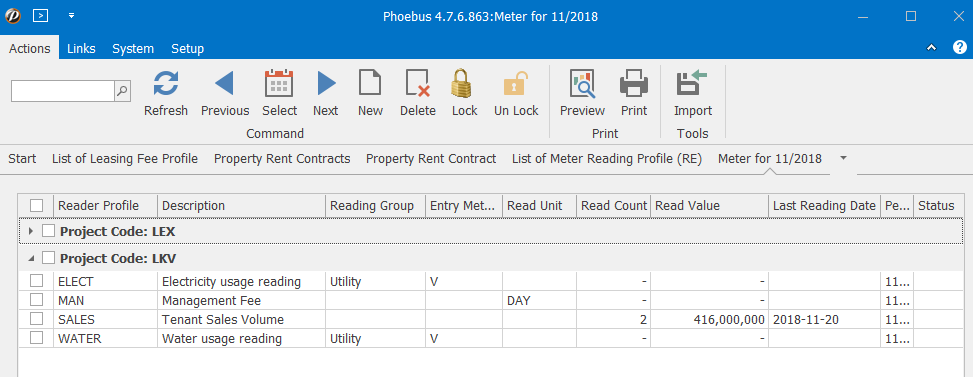This screenshot has height=377, width=973.
Task: Switch to the Start page tab
Action: tap(22, 159)
